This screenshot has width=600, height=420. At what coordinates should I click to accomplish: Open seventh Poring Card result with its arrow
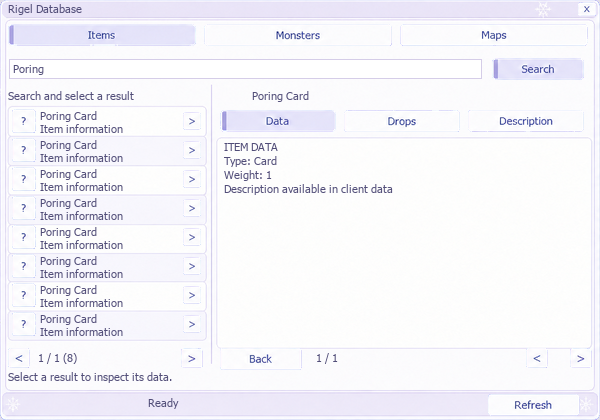coord(192,295)
